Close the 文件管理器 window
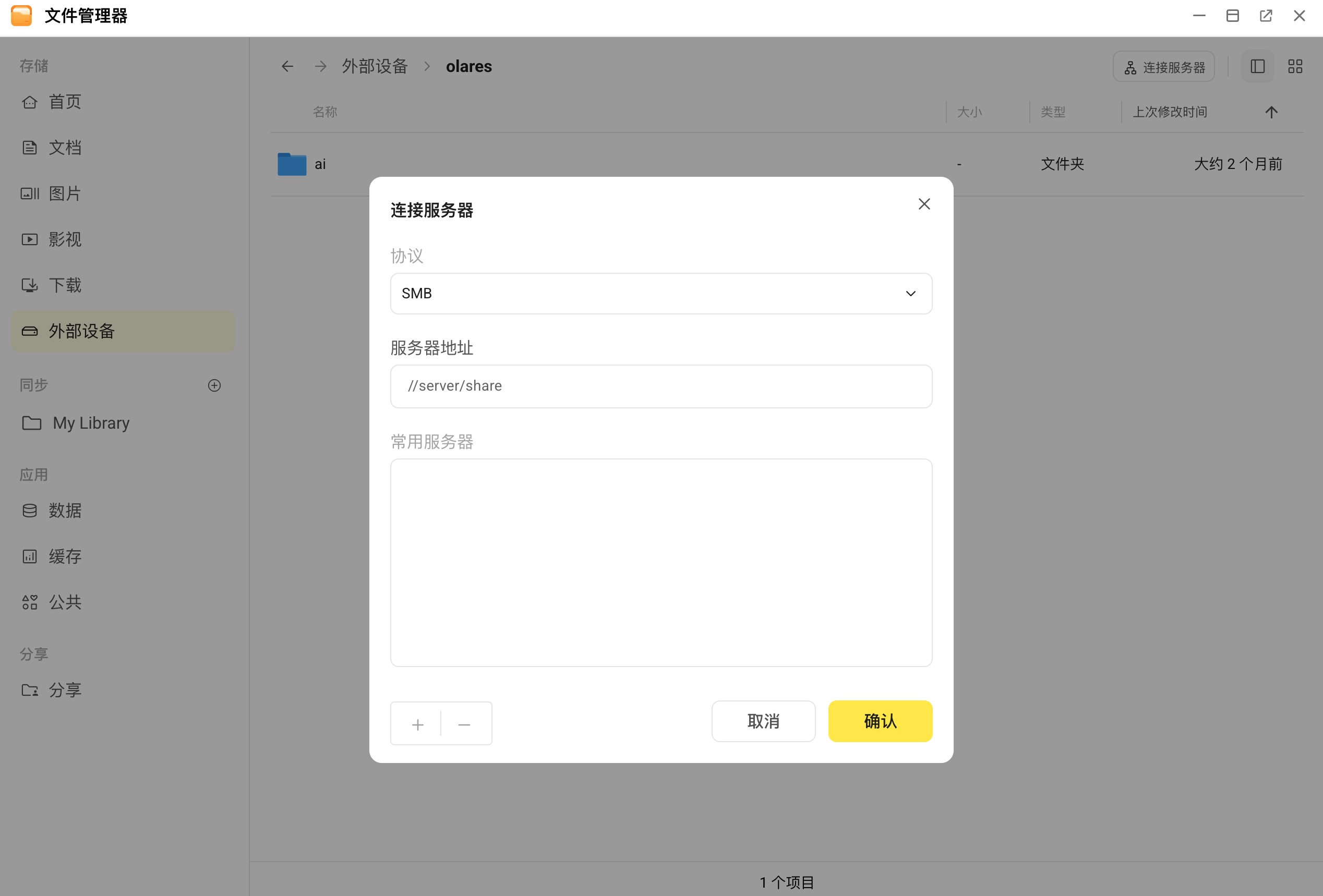This screenshot has width=1323, height=896. [1299, 15]
